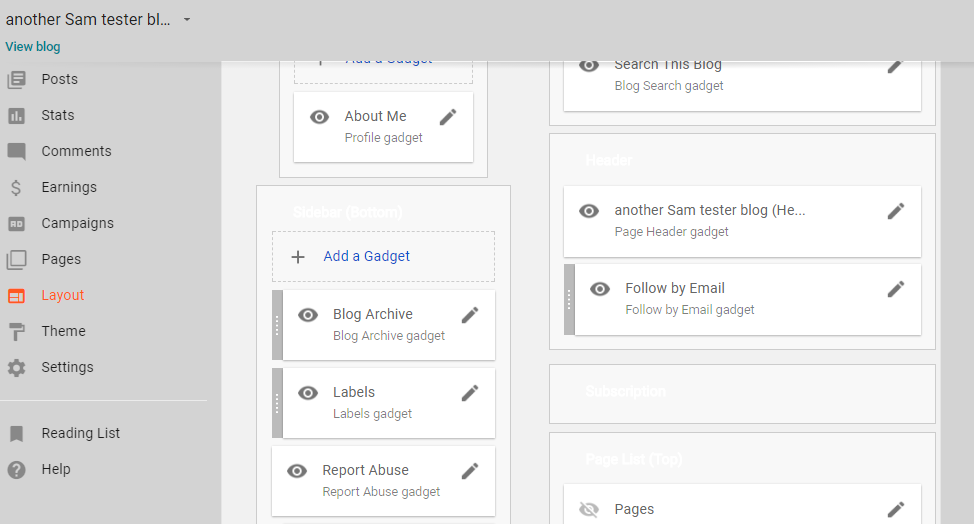Grab the Labels gadget drag handle
Viewport: 974px width, 524px height.
tap(277, 404)
